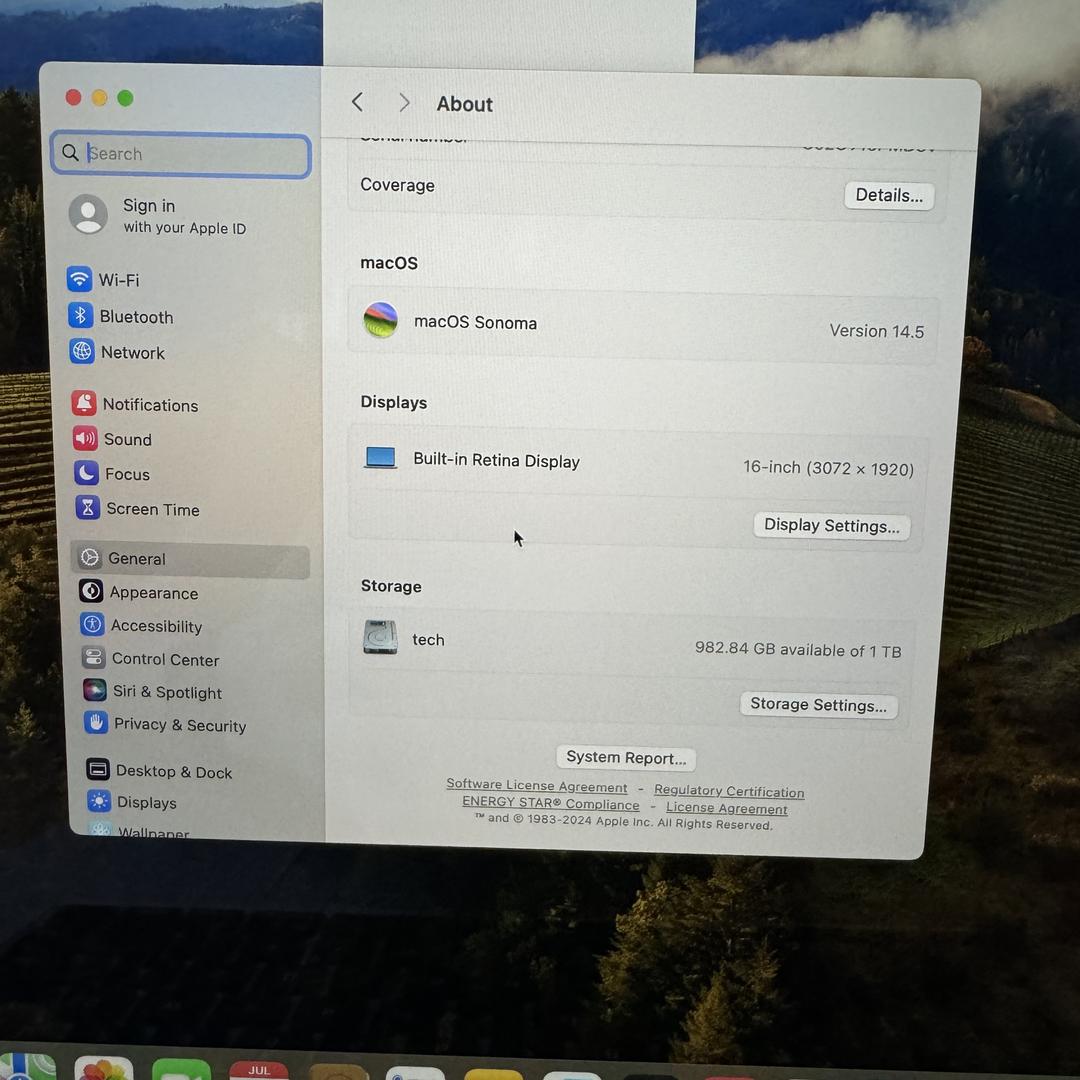This screenshot has width=1080, height=1080.
Task: Open Display Settings
Action: click(831, 526)
